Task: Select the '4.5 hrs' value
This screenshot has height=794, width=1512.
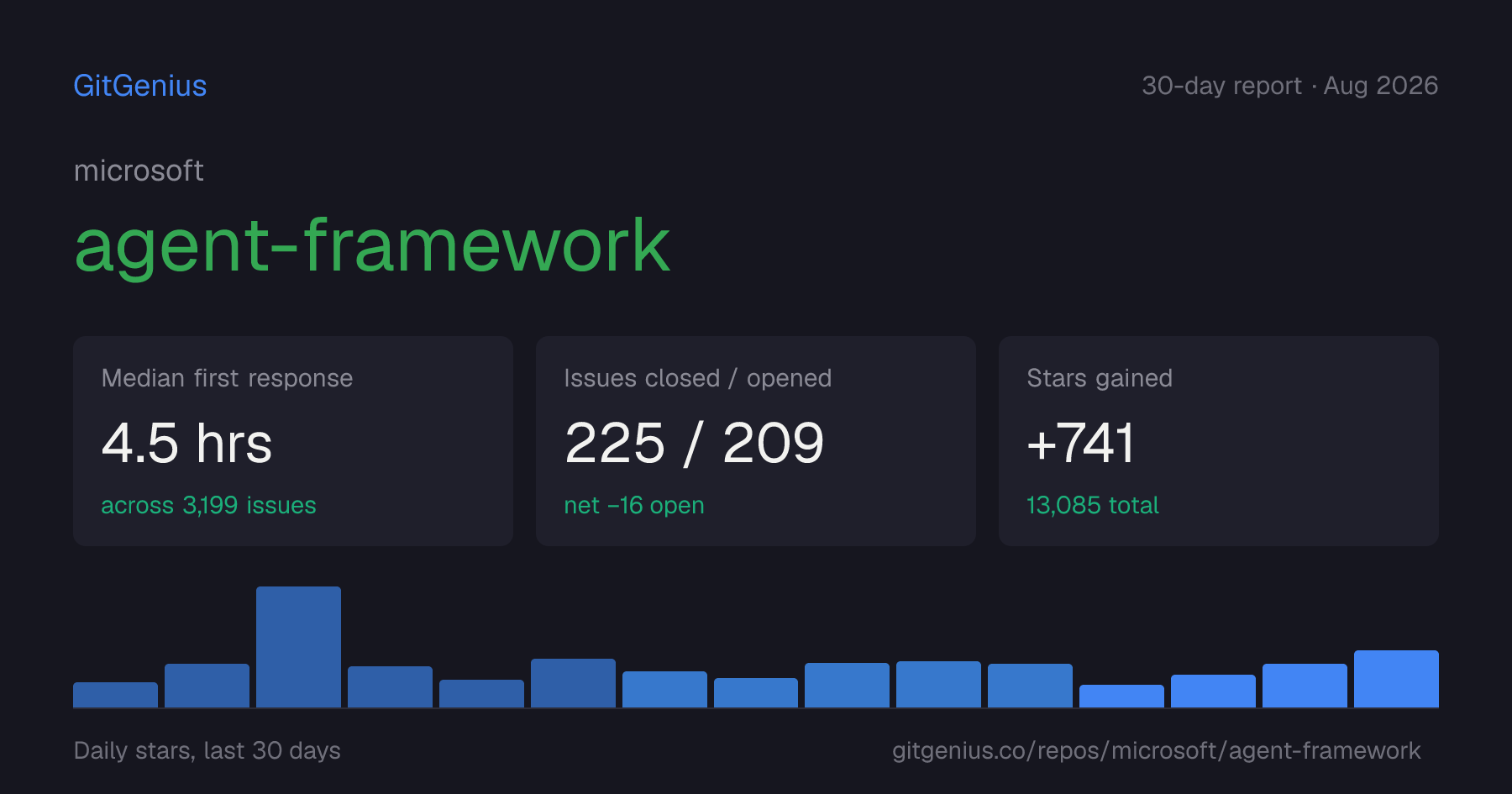Action: point(186,443)
